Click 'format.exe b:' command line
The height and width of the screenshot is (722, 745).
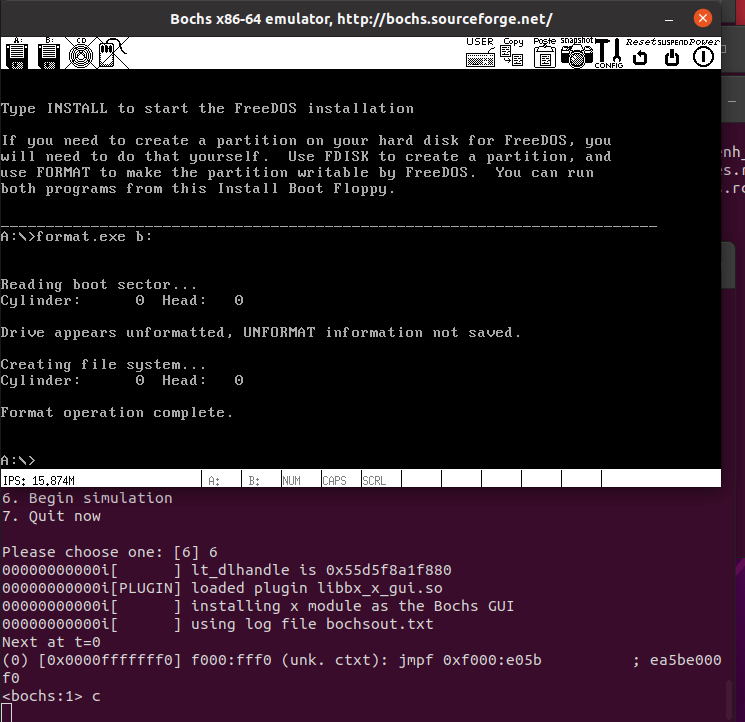pyautogui.click(x=94, y=237)
